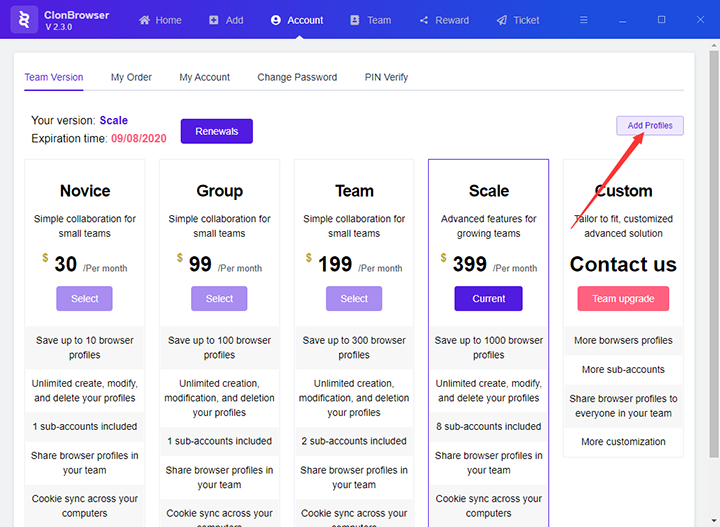The height and width of the screenshot is (527, 720).
Task: Open the Ticket menu item
Action: 518,20
